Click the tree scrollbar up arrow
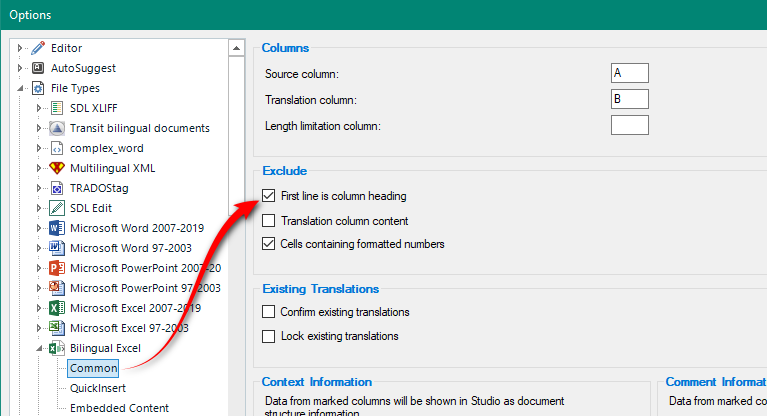 [236, 48]
